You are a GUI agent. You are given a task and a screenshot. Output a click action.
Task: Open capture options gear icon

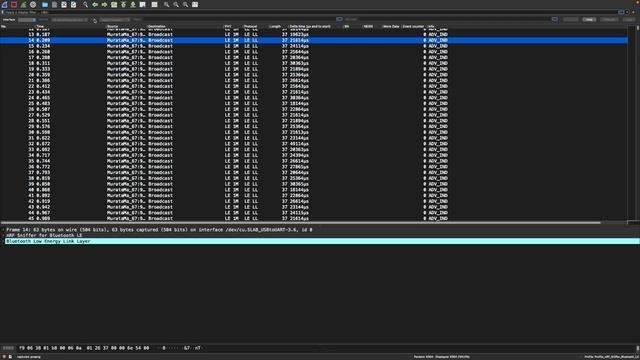[x=33, y=4]
